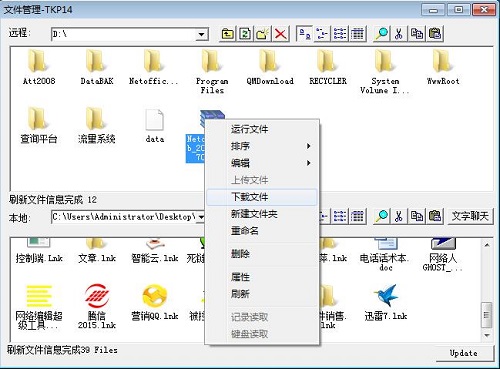This screenshot has height=369, width=500.
Task: Copy the selected remote file
Action: 417,34
